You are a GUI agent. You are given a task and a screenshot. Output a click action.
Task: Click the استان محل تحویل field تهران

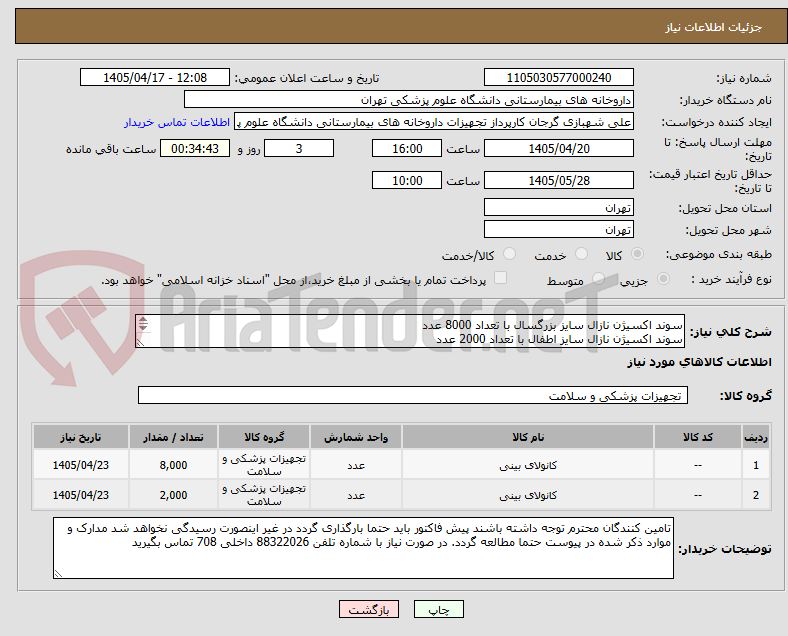558,207
